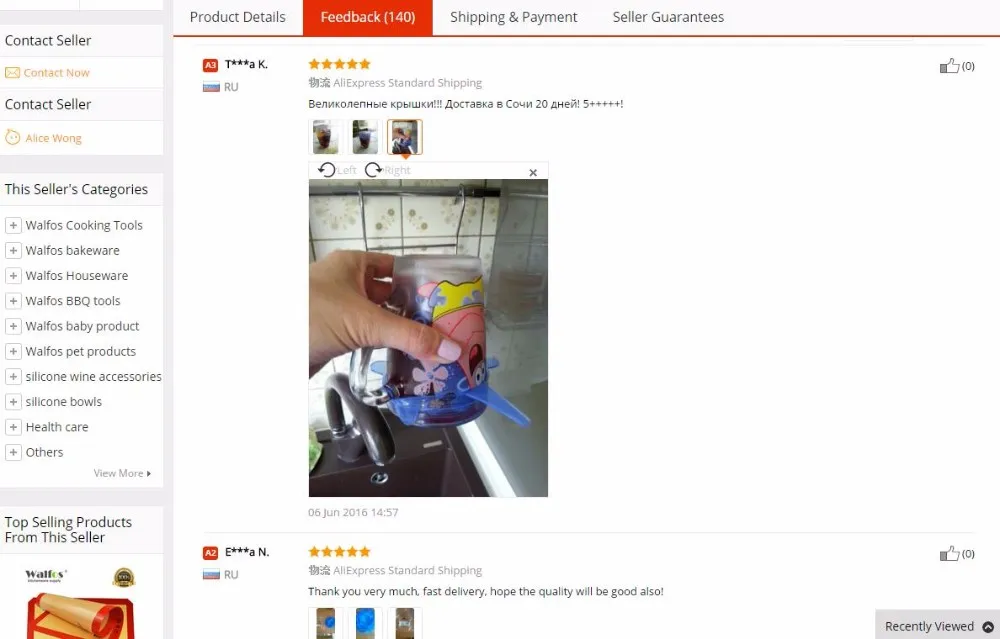Close the enlarged review photo

point(533,172)
